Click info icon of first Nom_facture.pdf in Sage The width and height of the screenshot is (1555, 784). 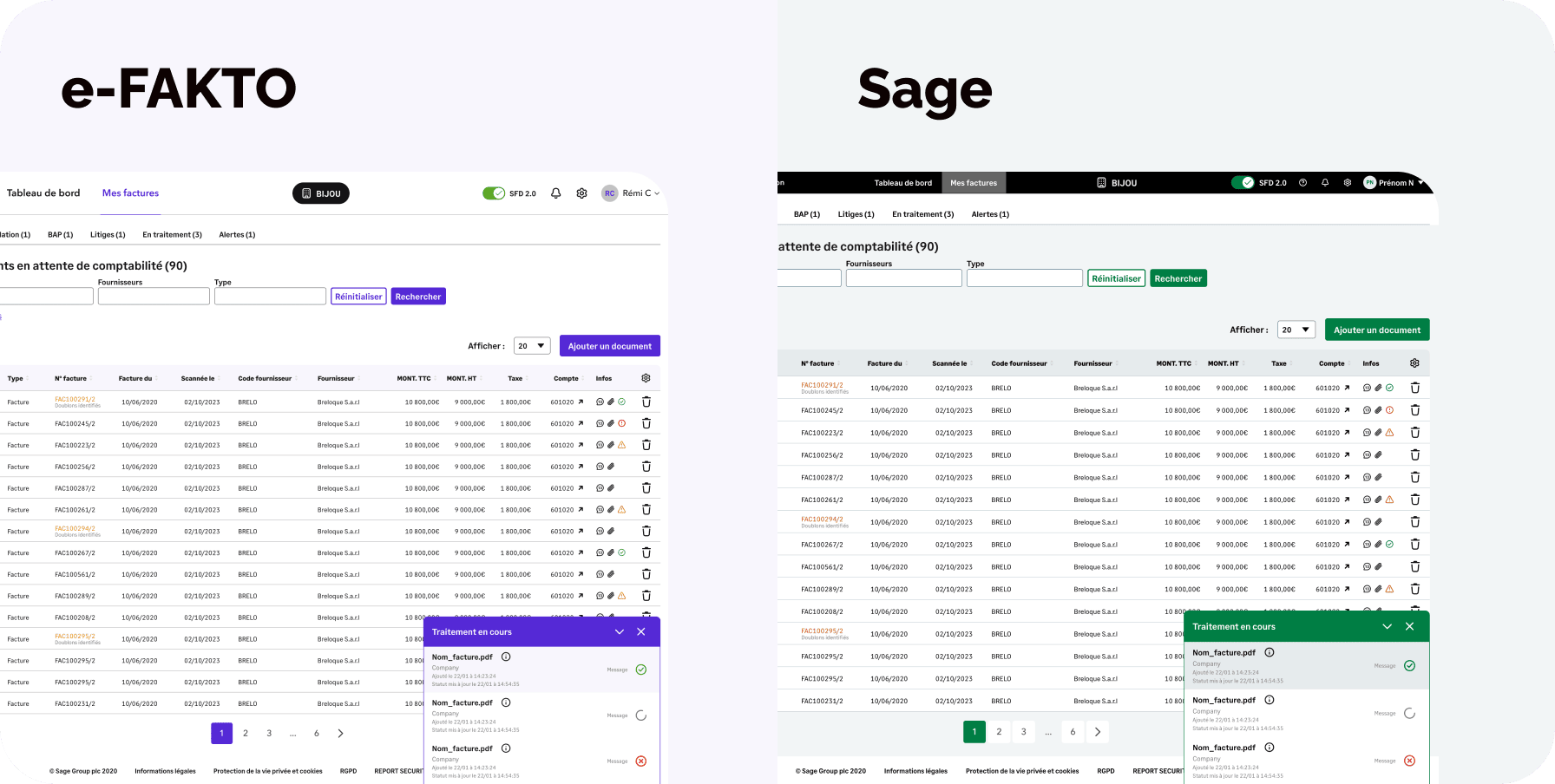click(x=1270, y=652)
